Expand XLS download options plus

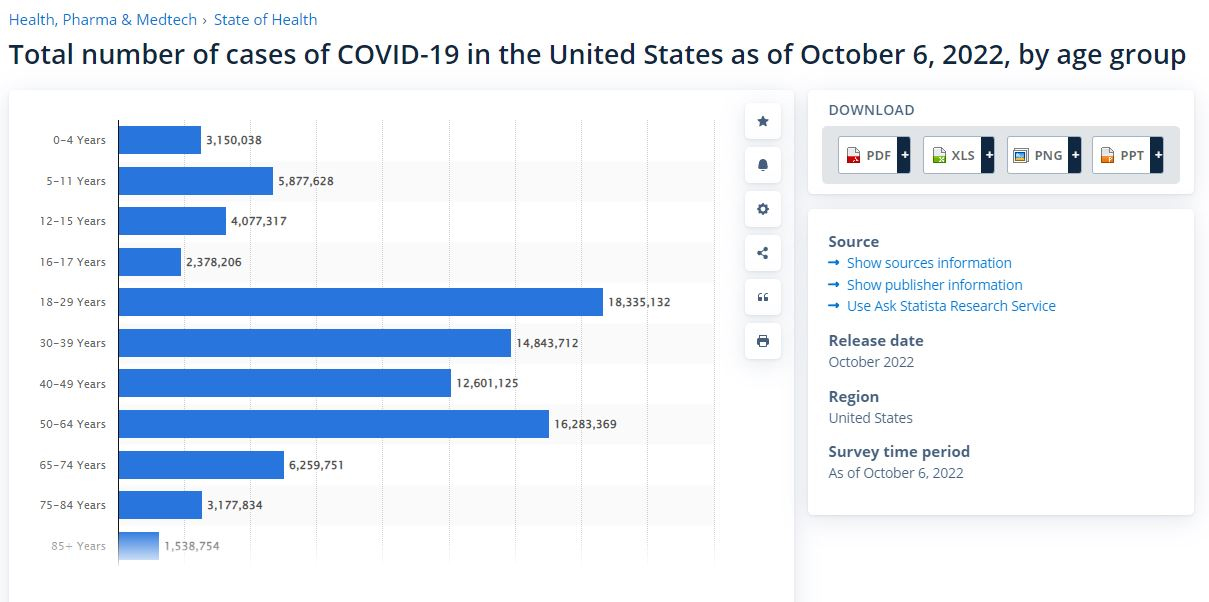989,155
